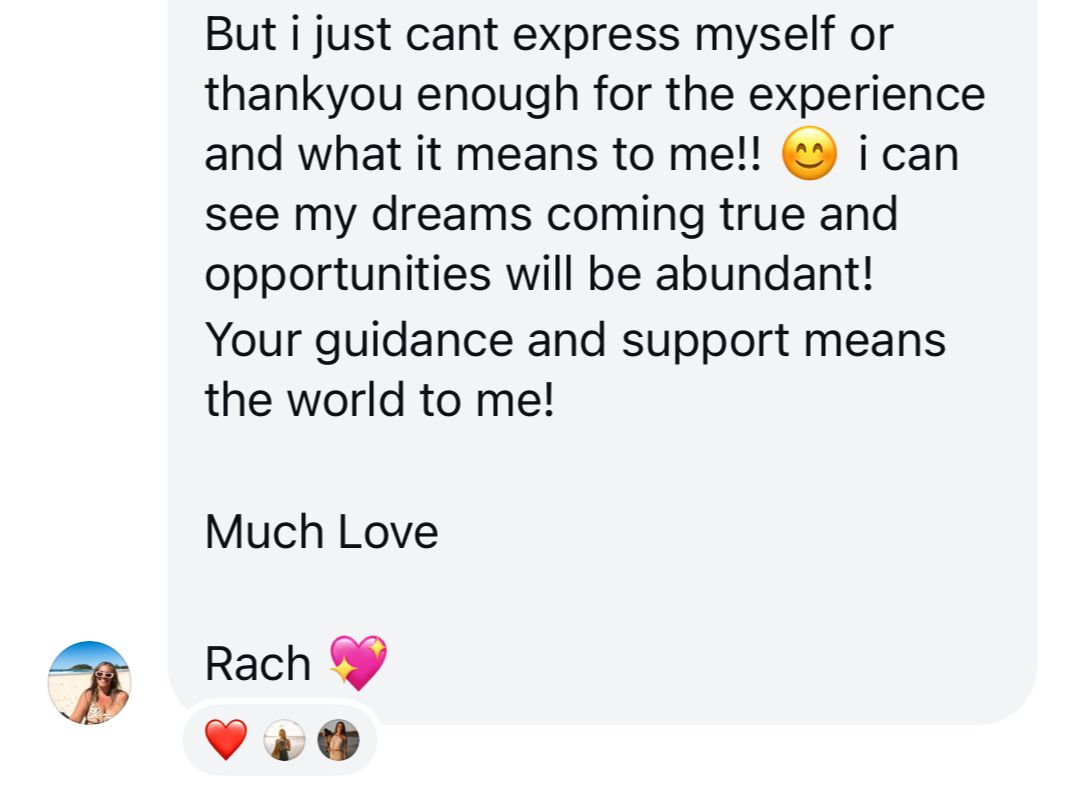Open the sender's beach profile picture
This screenshot has height=792, width=1081.
(89, 682)
